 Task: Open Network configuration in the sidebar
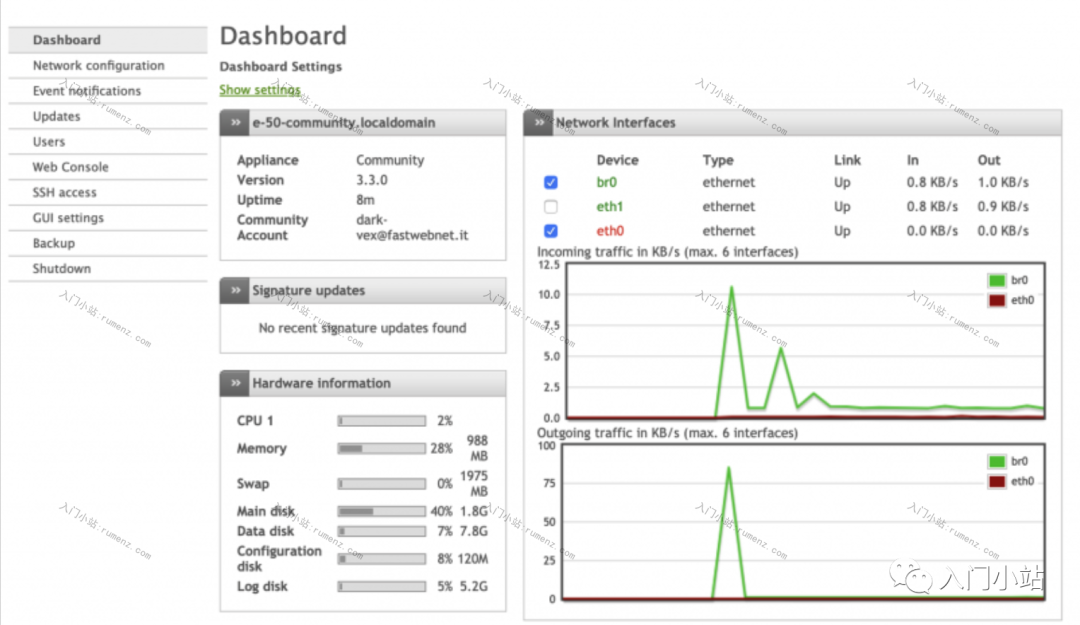tap(107, 65)
